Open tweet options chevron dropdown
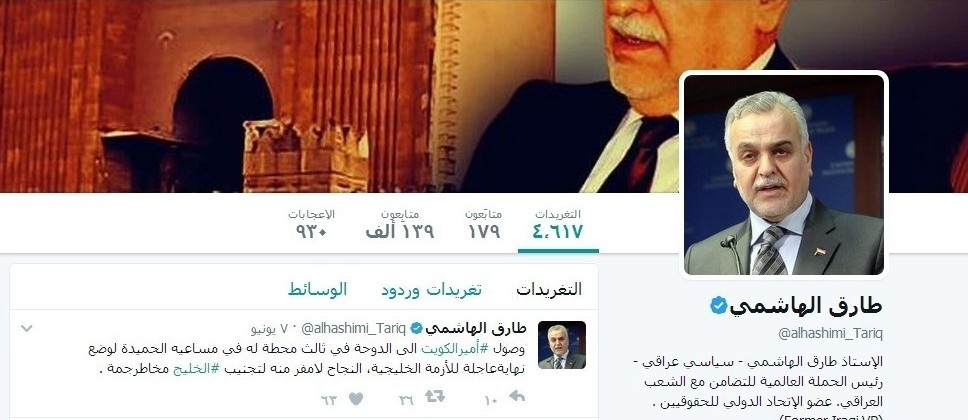This screenshot has width=968, height=420. (x=27, y=328)
